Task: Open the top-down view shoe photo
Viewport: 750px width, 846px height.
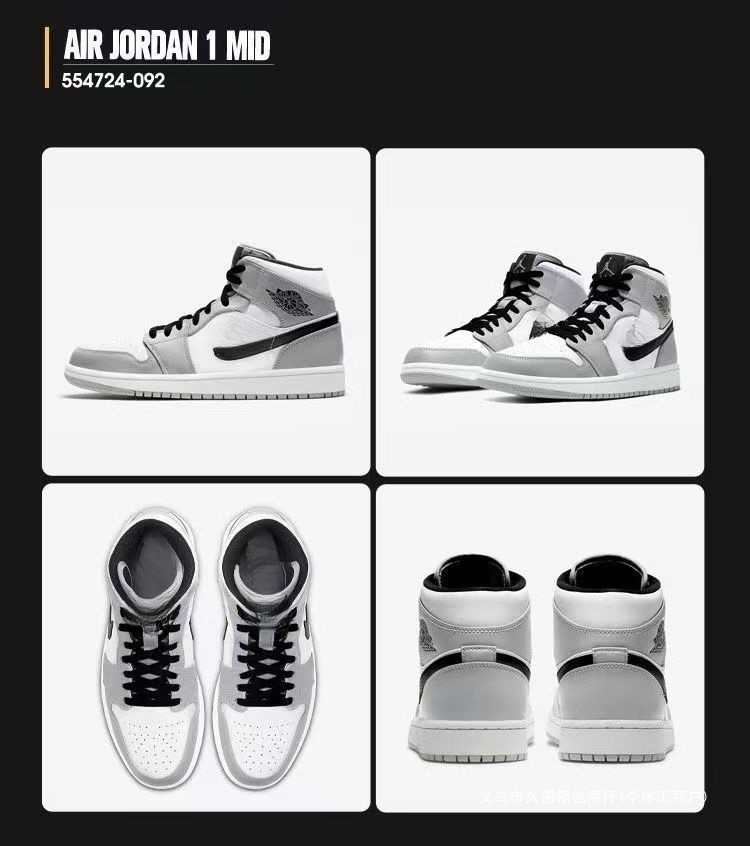Action: pyautogui.click(x=206, y=647)
